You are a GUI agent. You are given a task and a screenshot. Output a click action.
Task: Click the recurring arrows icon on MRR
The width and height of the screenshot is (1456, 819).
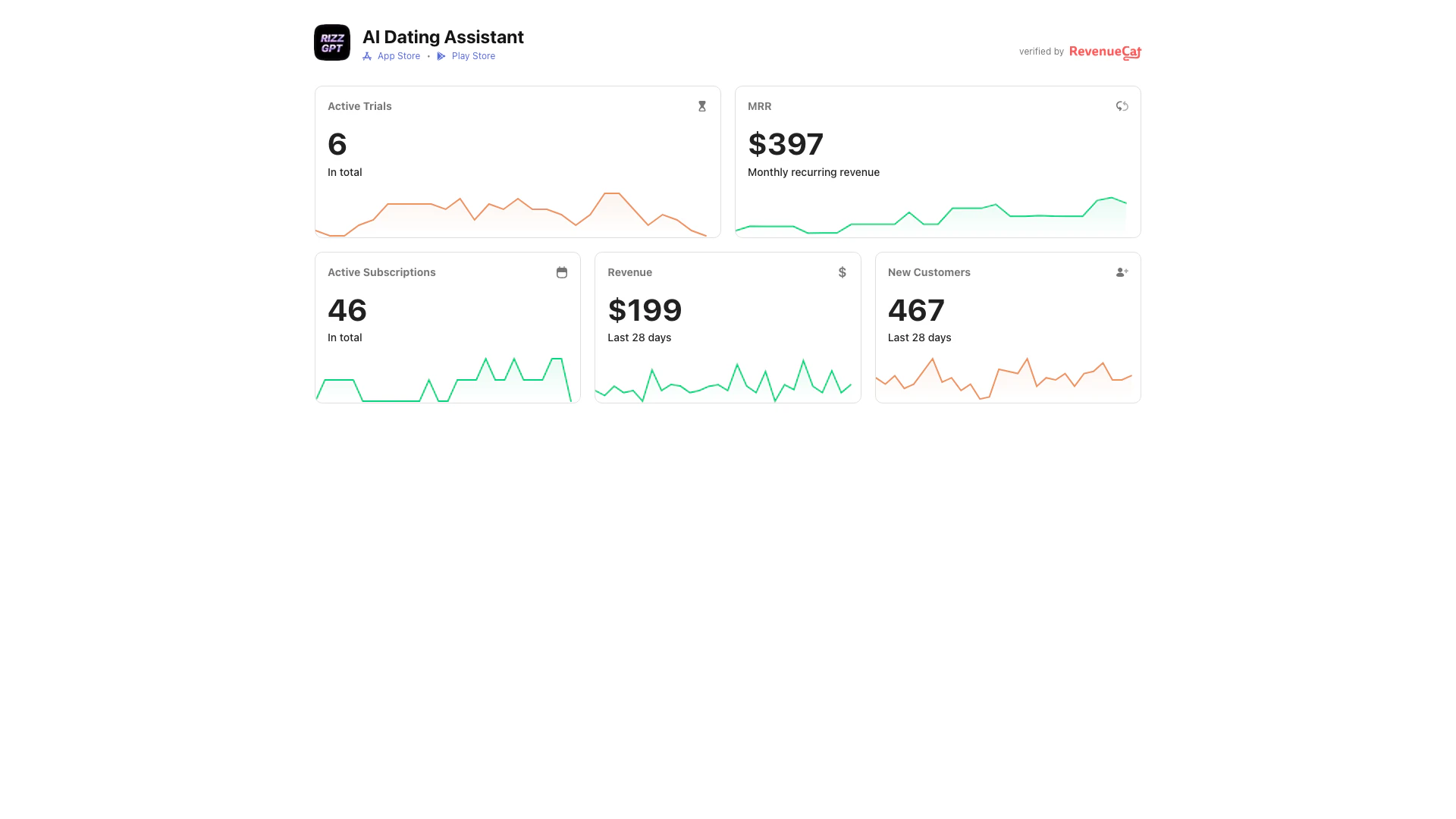point(1122,106)
